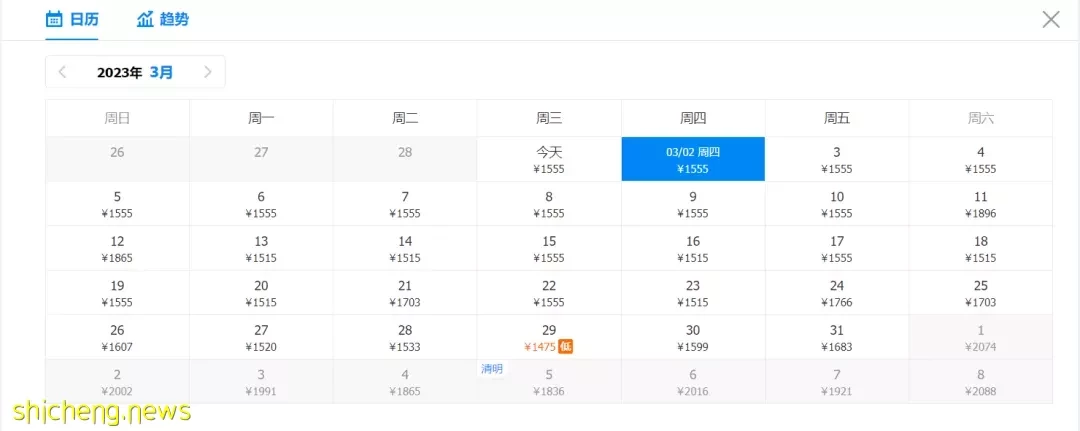
Task: Select March 26 priced ¥1607
Action: pyautogui.click(x=117, y=337)
